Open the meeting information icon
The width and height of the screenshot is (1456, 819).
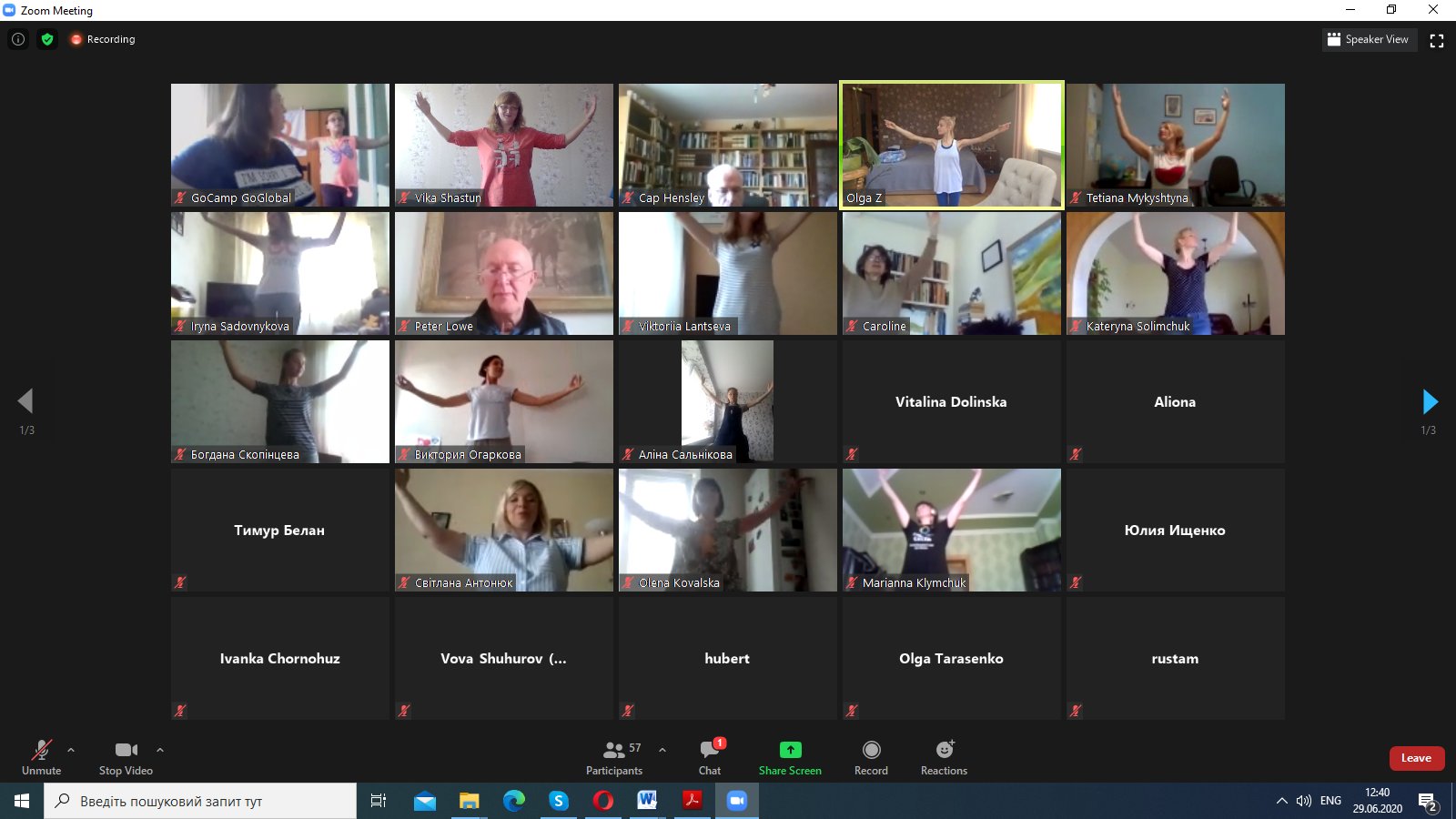[x=18, y=39]
